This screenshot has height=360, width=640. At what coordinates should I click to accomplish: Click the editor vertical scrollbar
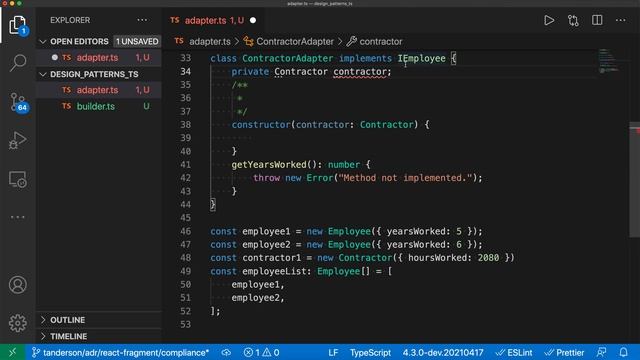(x=634, y=180)
